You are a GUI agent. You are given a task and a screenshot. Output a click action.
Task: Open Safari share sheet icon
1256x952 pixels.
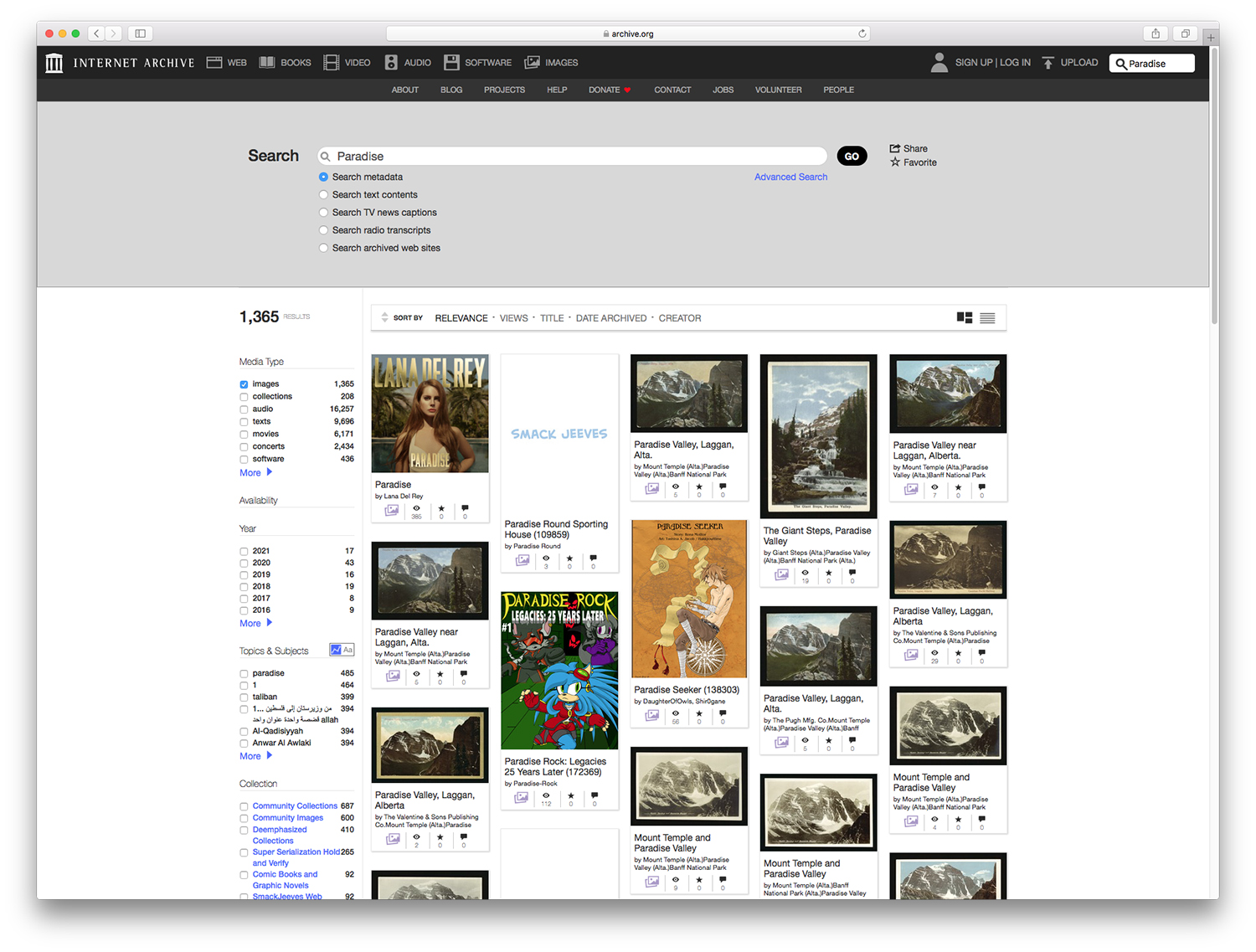pyautogui.click(x=1156, y=33)
